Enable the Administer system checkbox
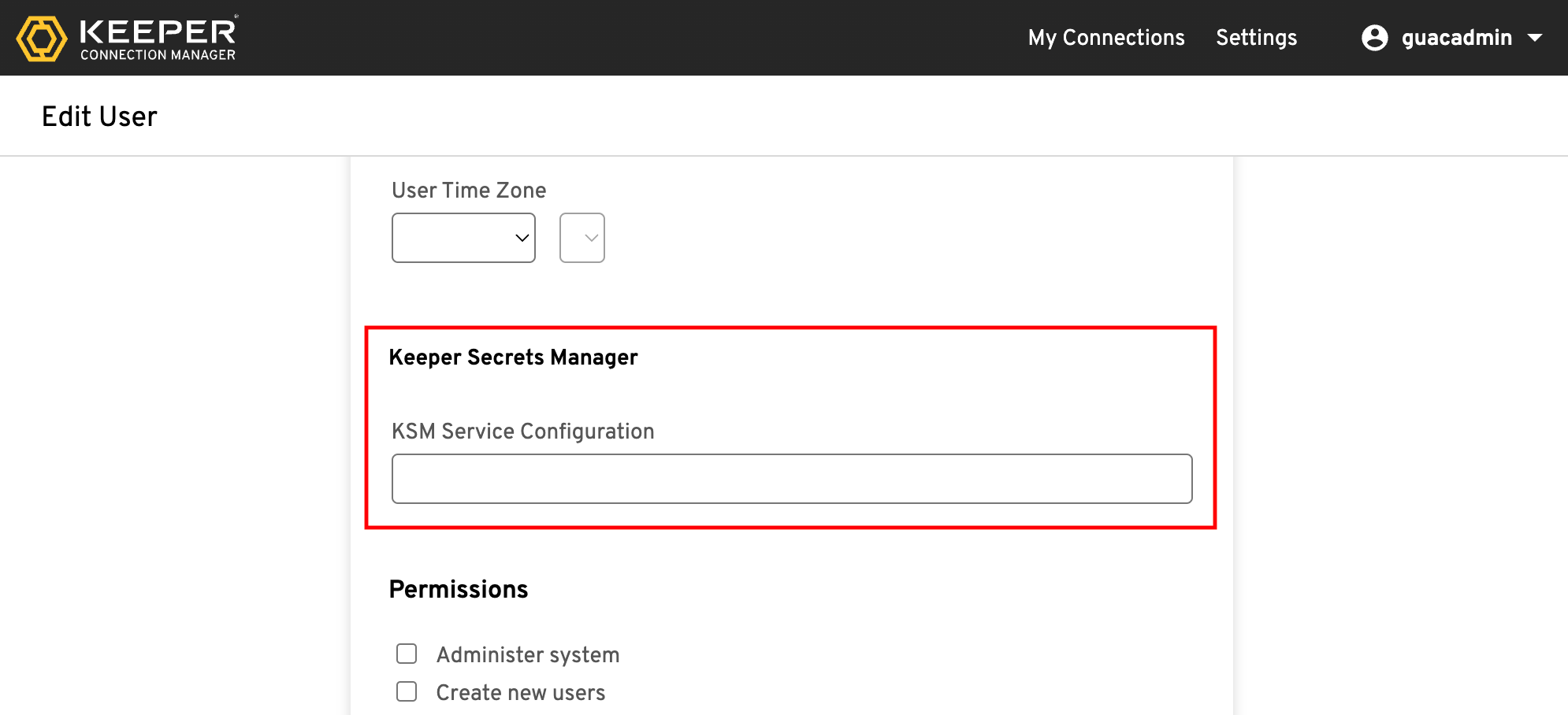Image resolution: width=1568 pixels, height=715 pixels. (x=407, y=654)
